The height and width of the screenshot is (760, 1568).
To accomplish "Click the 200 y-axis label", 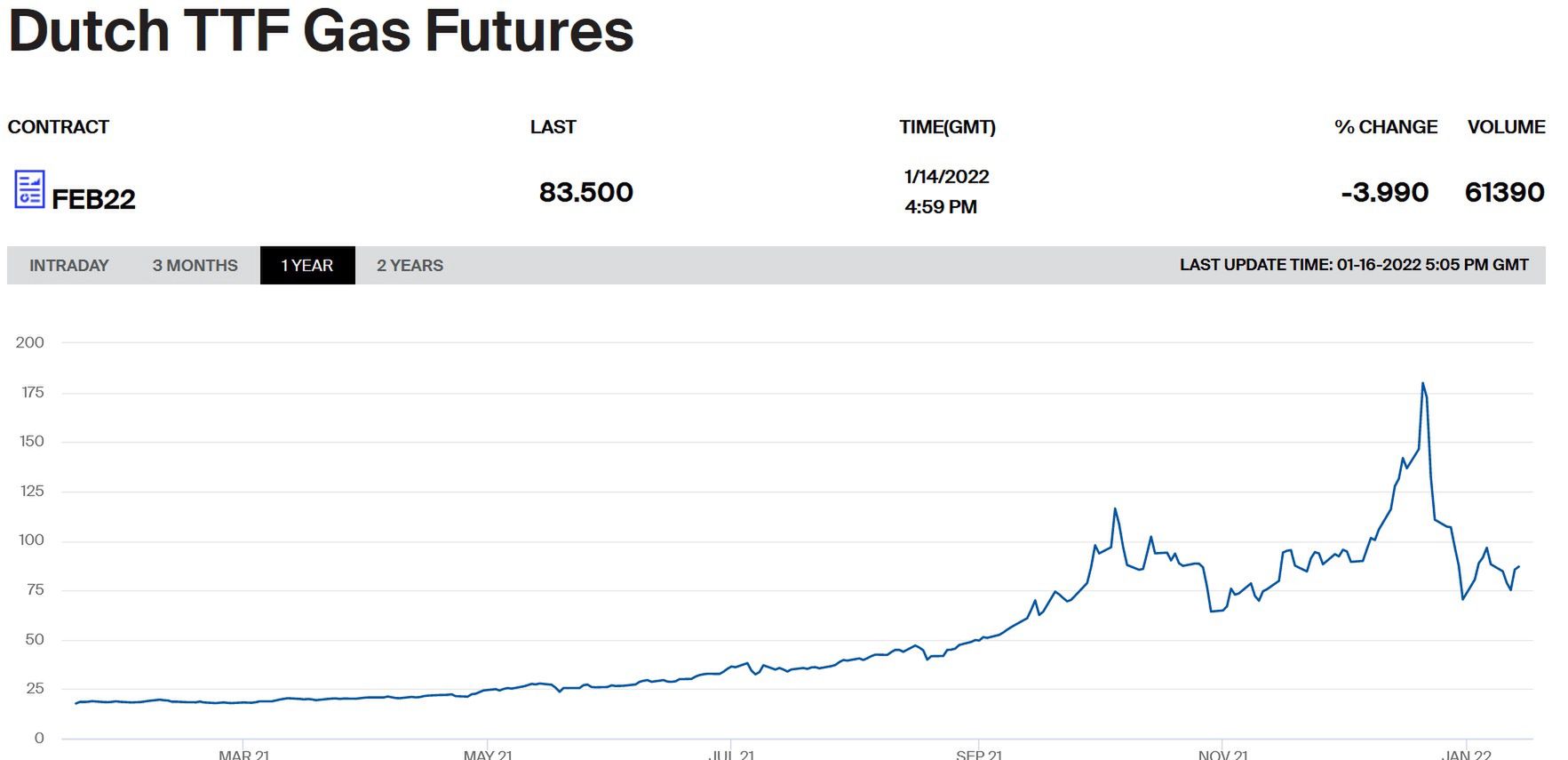I will pyautogui.click(x=29, y=342).
